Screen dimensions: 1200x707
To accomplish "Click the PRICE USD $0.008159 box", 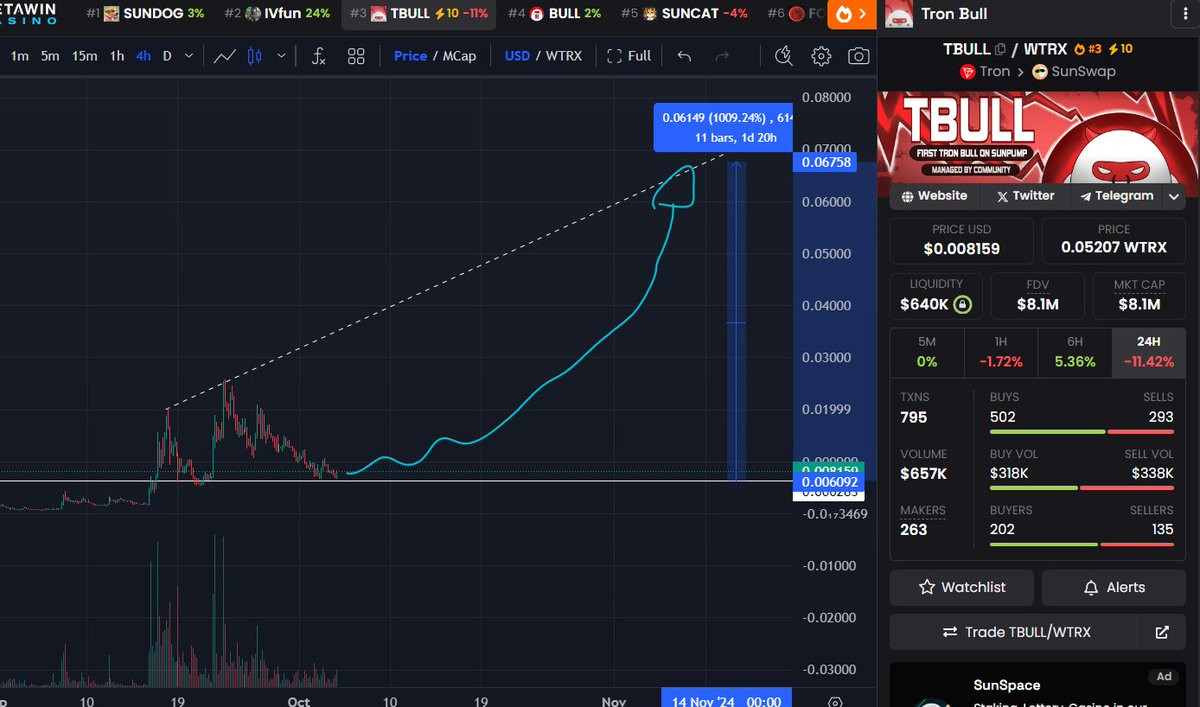I will [x=962, y=241].
